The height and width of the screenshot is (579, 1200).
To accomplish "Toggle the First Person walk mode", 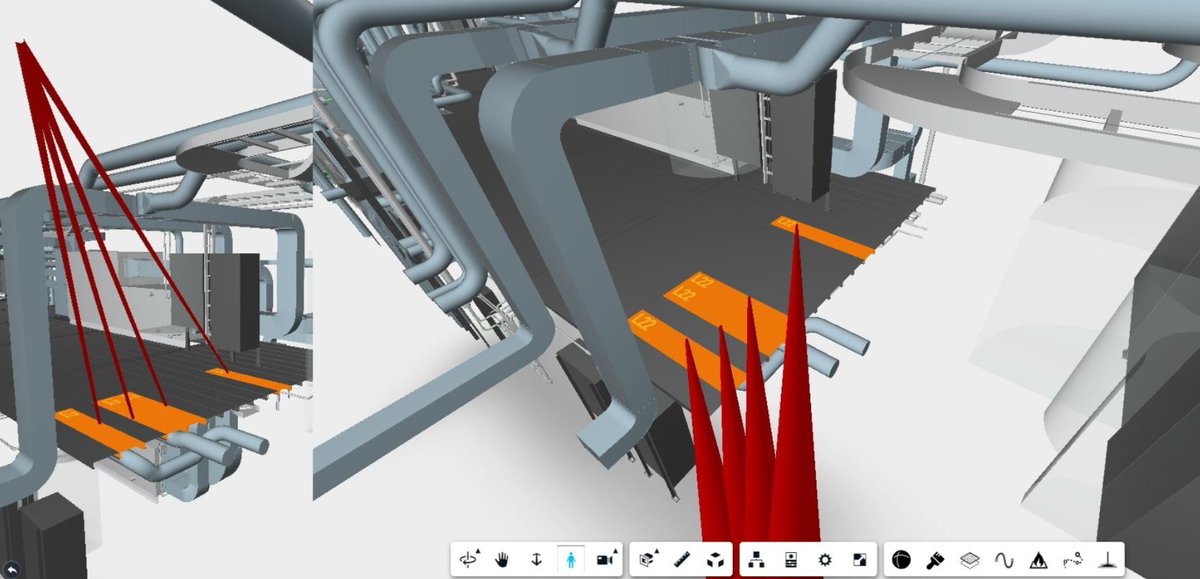I will click(571, 559).
